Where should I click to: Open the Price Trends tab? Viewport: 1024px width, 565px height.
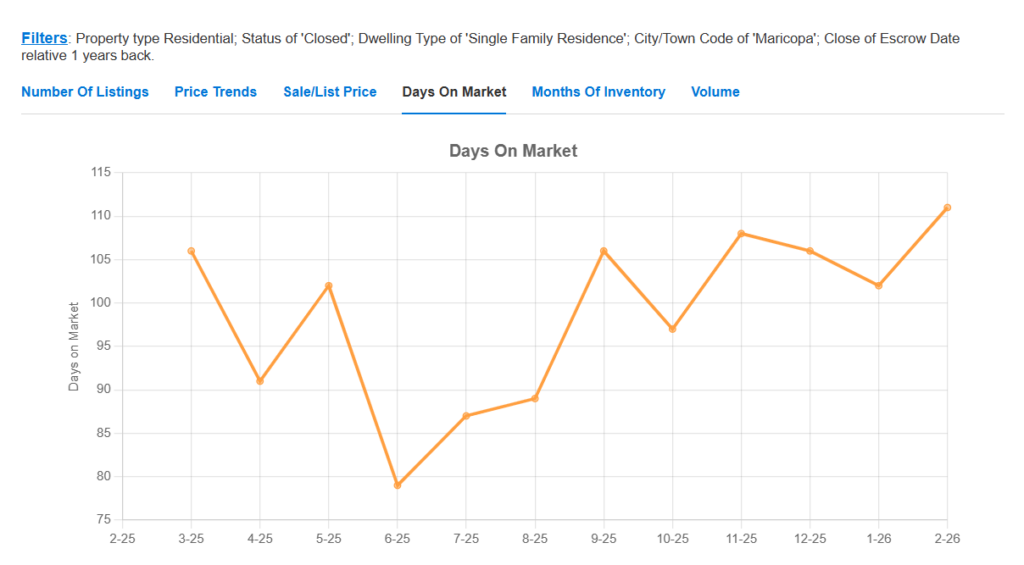pos(215,92)
